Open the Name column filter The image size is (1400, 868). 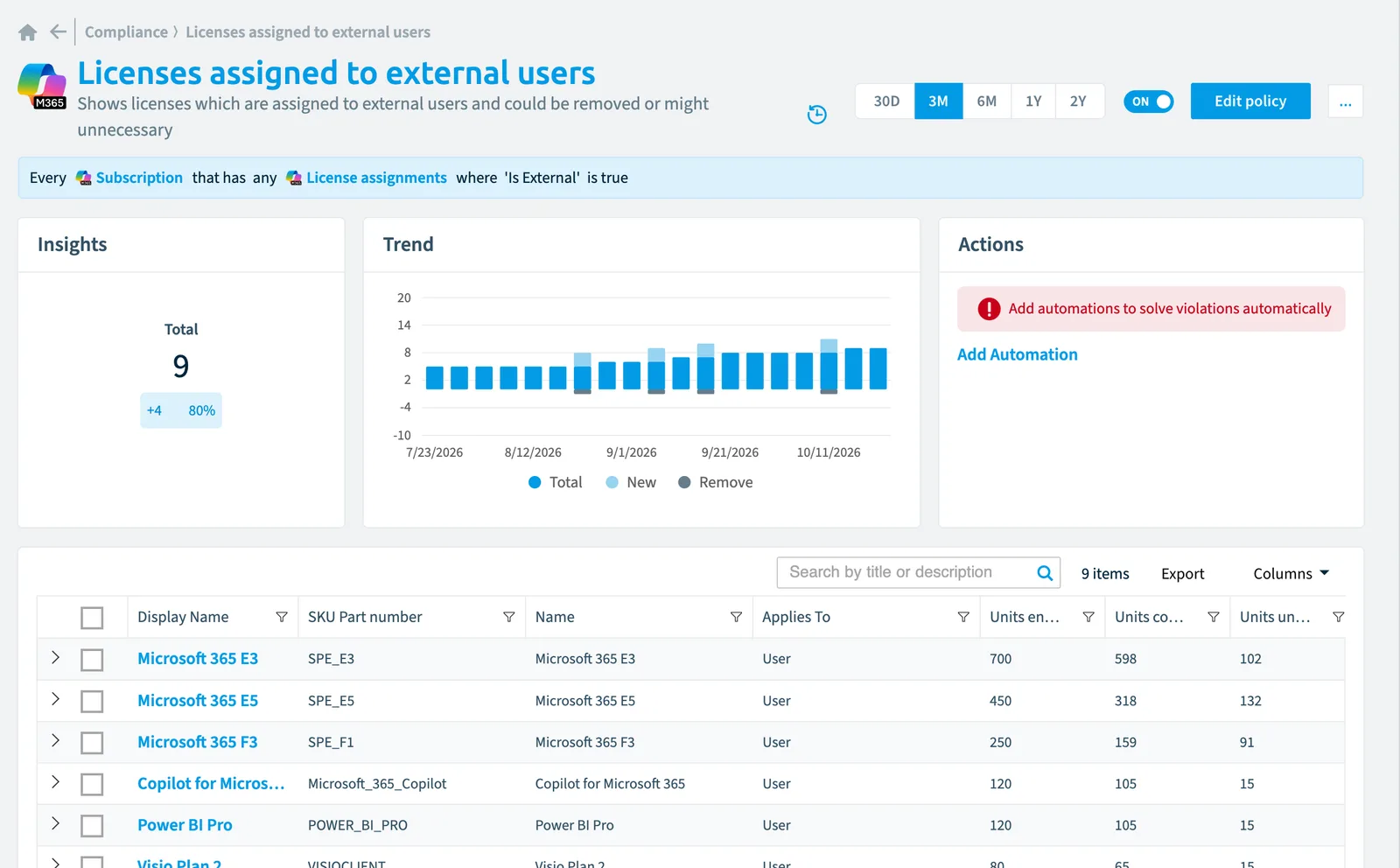pyautogui.click(x=736, y=617)
